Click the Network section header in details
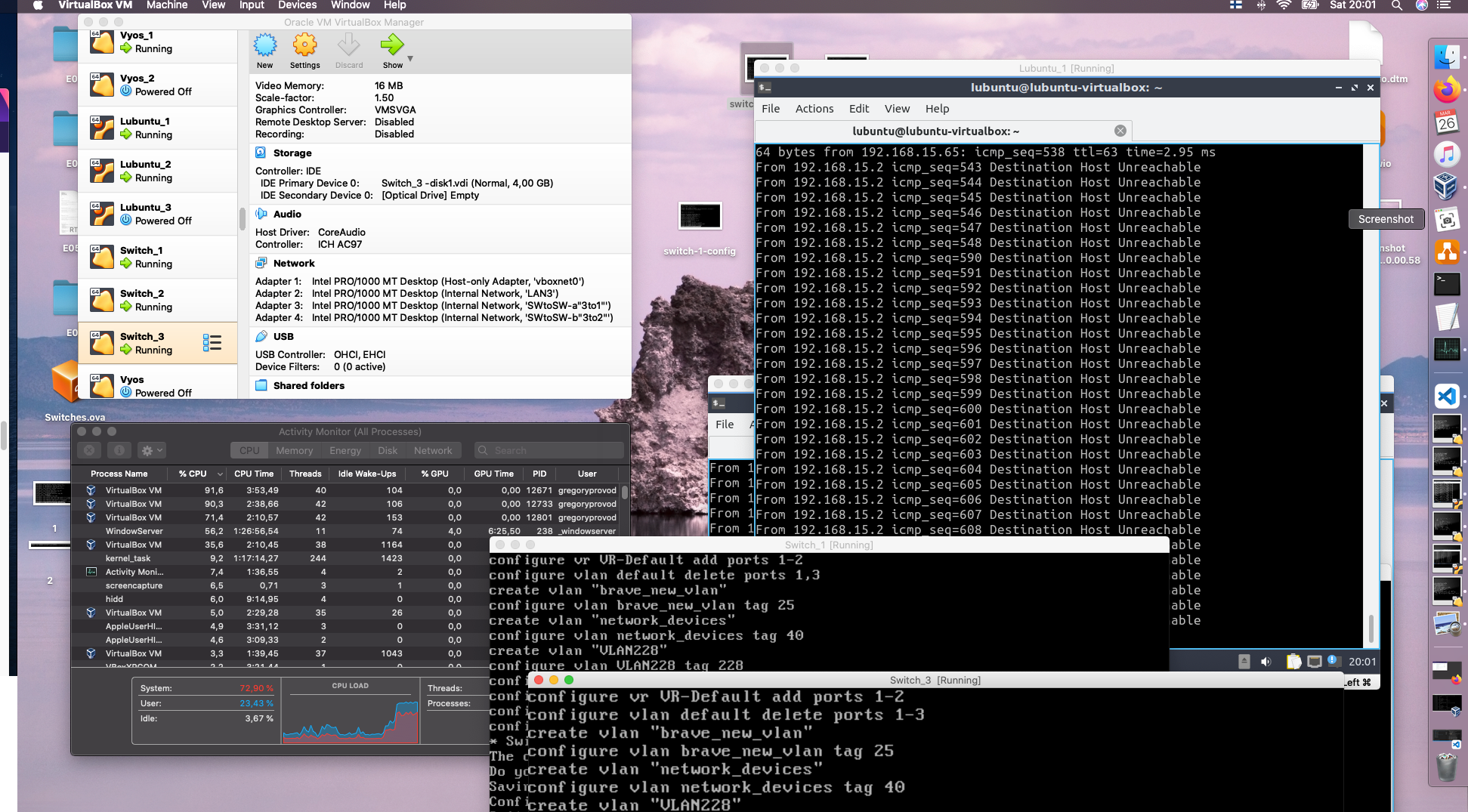This screenshot has width=1468, height=812. [x=293, y=263]
